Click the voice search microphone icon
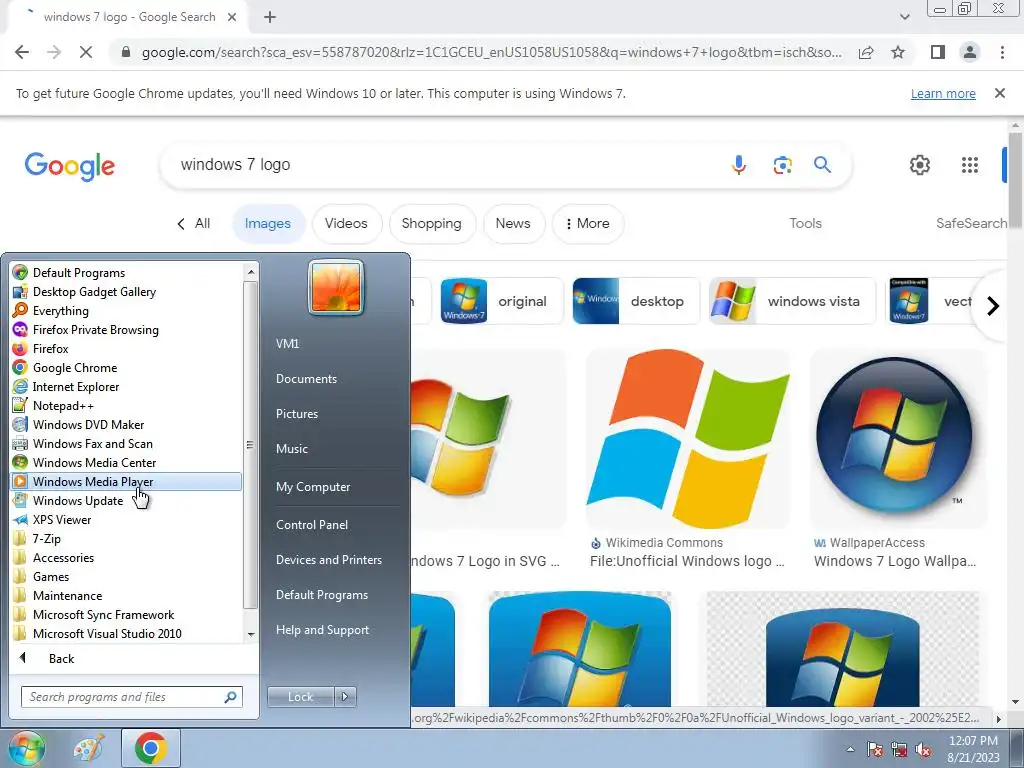This screenshot has width=1024, height=768. (739, 165)
